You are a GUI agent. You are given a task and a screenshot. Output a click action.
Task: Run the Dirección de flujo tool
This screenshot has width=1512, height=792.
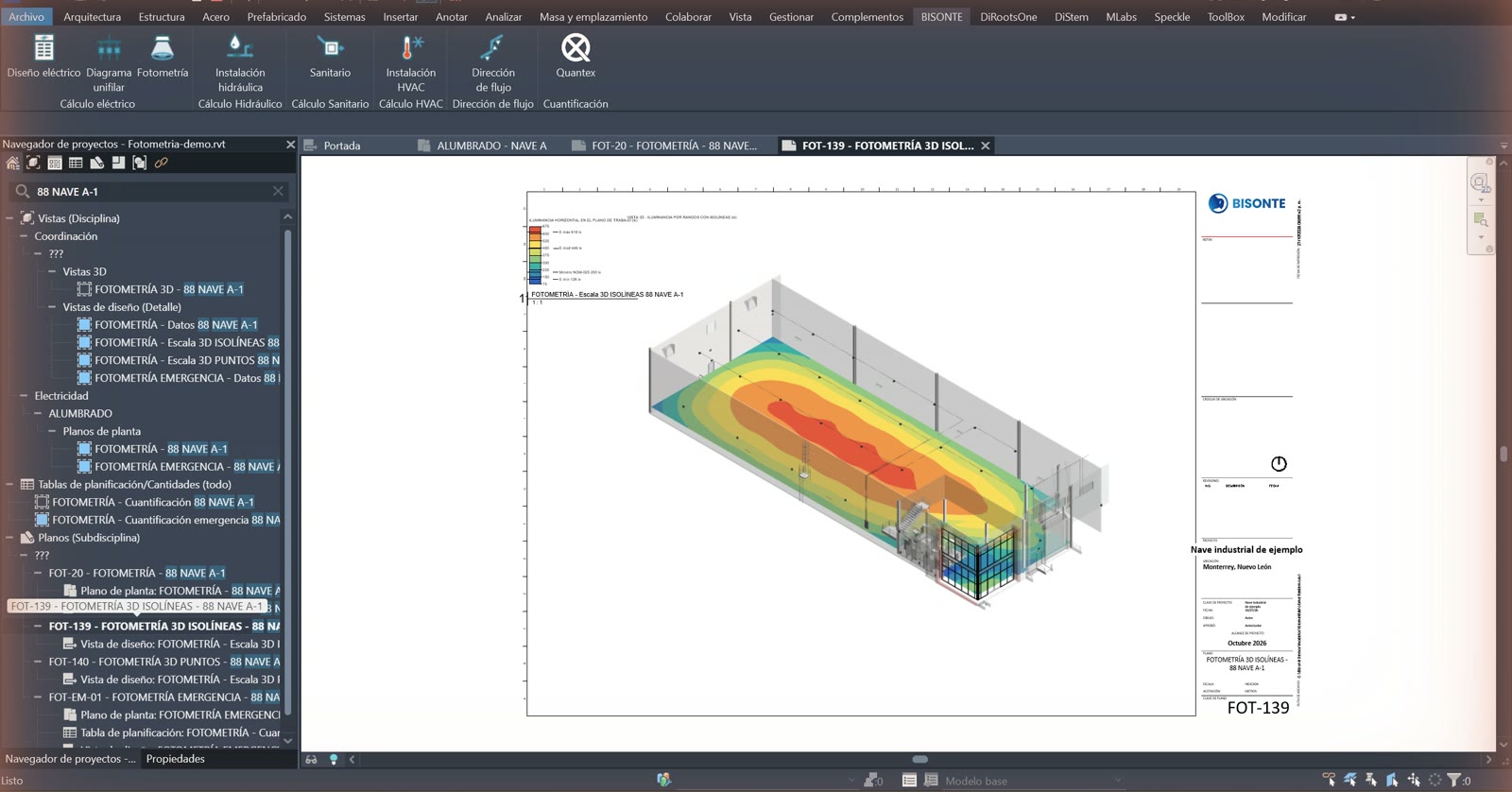click(x=493, y=63)
